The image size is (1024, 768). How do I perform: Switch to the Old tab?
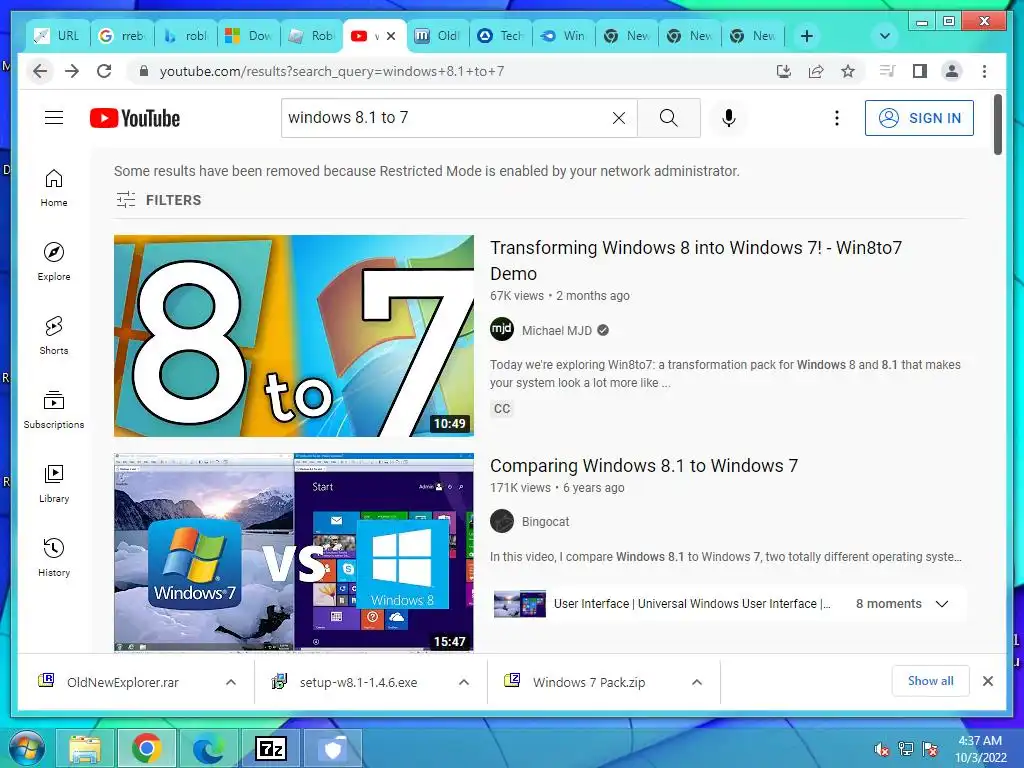point(438,36)
